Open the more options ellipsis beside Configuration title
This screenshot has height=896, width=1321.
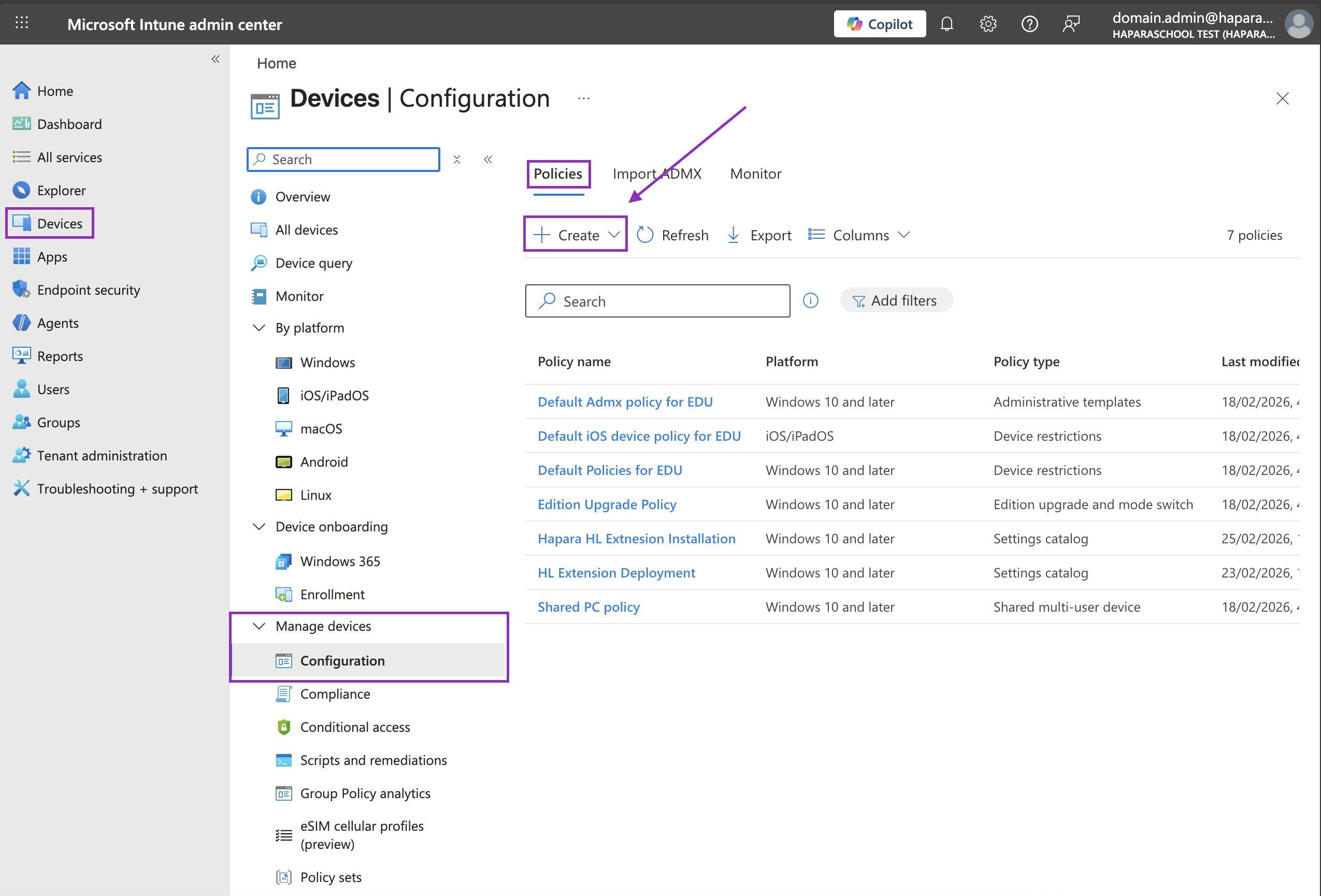(584, 98)
